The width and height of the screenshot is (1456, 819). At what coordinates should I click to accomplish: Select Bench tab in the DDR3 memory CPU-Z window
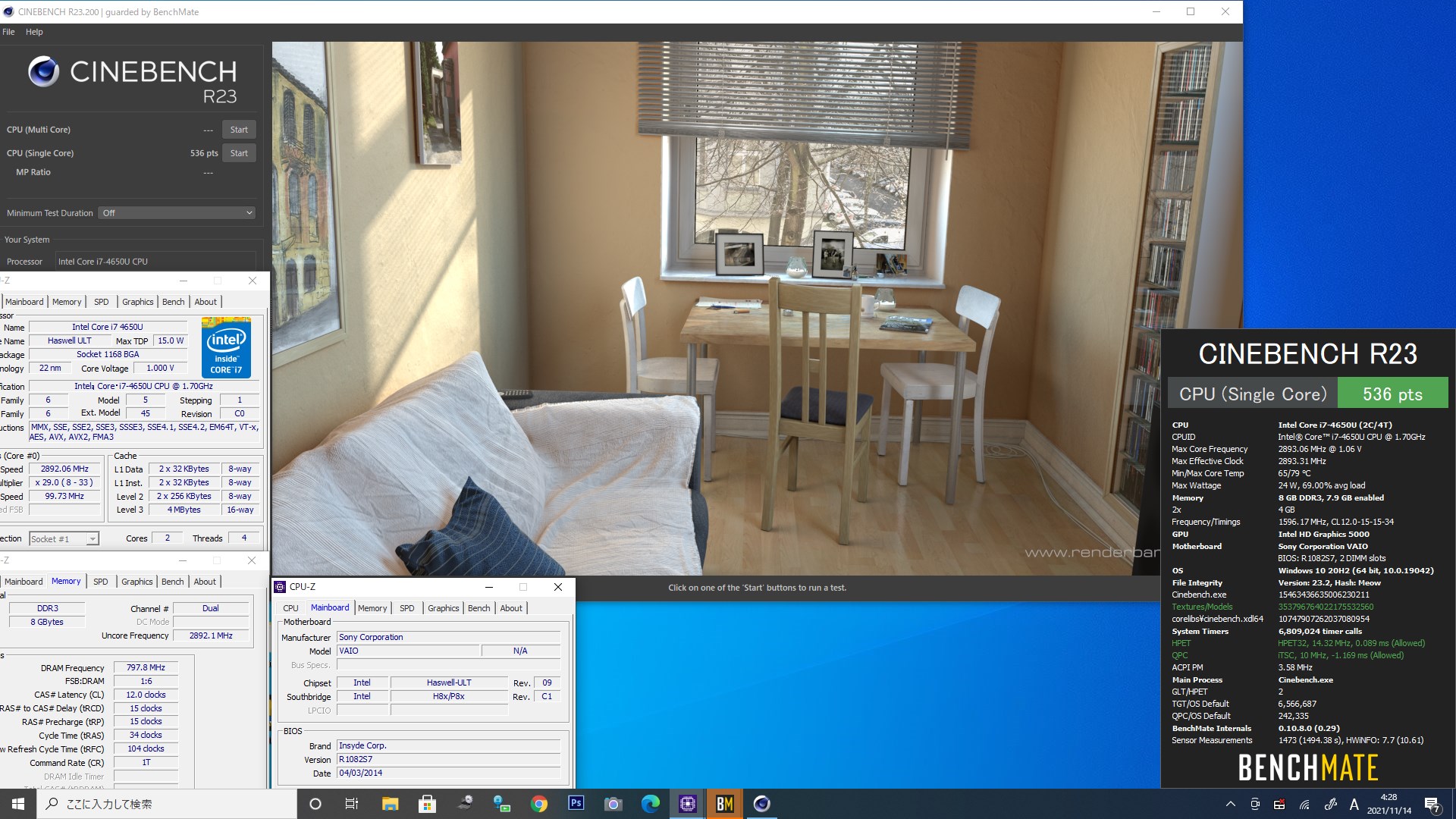tap(172, 582)
